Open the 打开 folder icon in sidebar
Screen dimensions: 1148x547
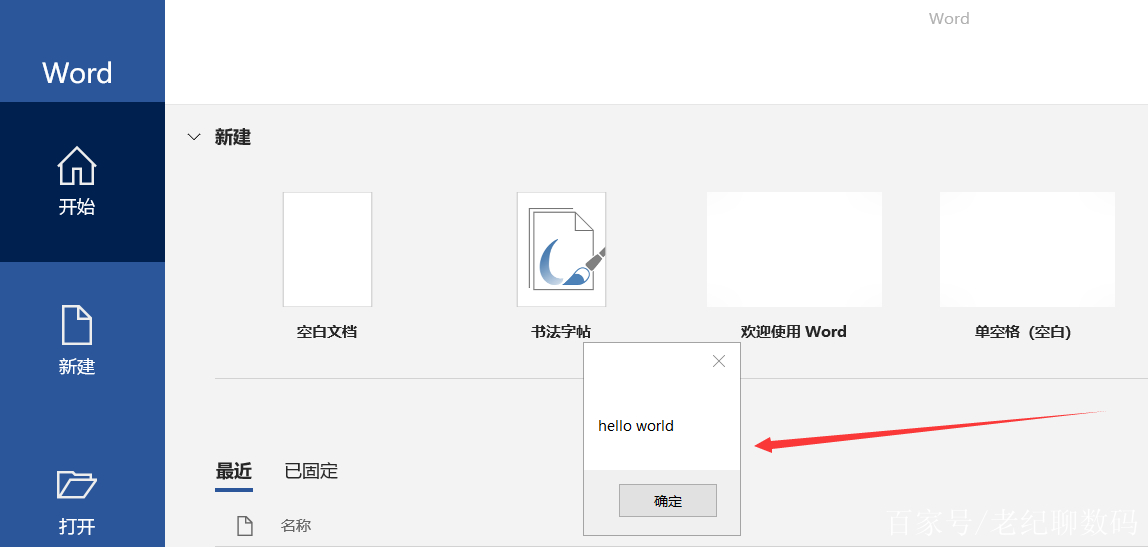[77, 484]
